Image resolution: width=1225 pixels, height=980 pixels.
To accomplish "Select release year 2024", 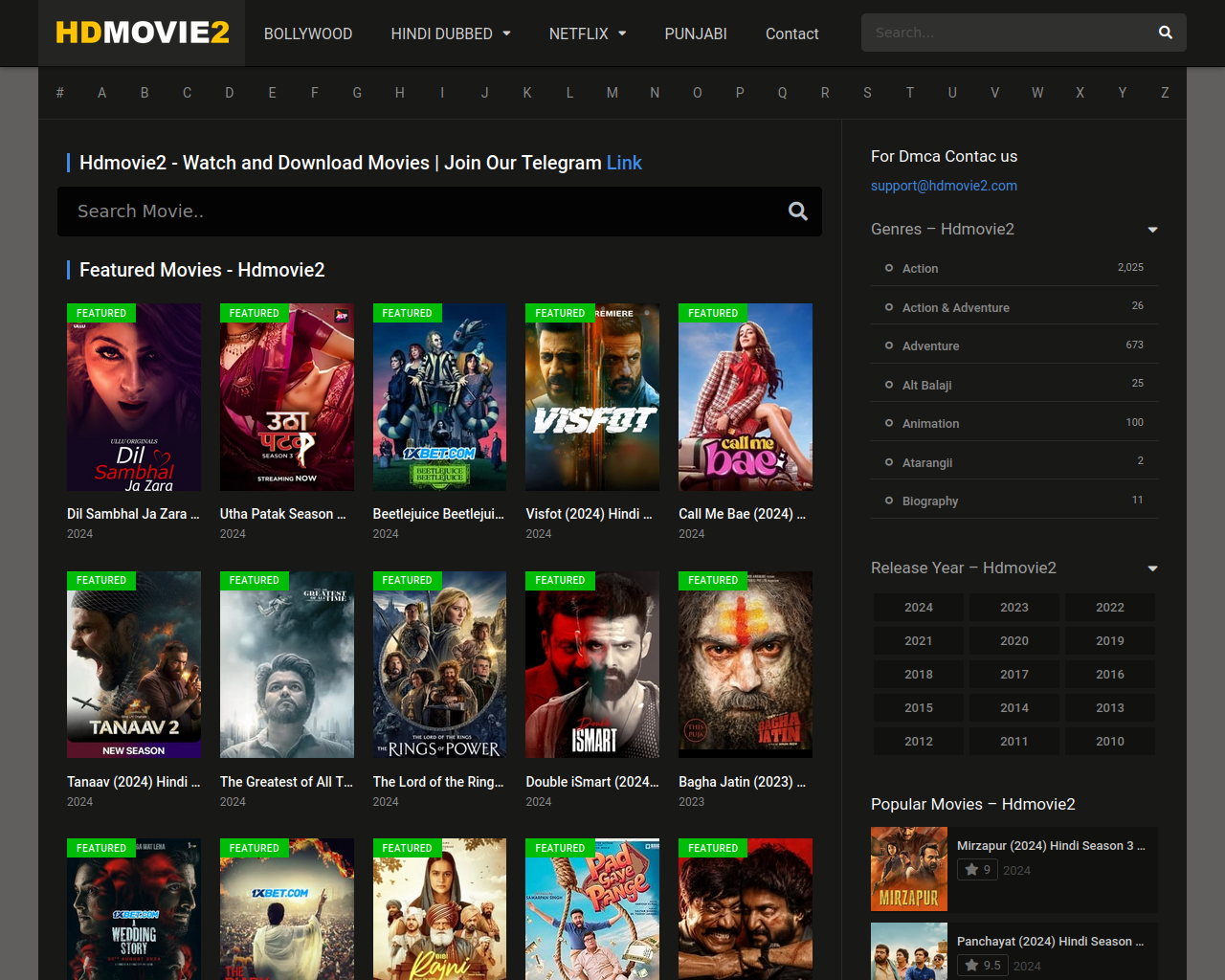I will [x=919, y=608].
